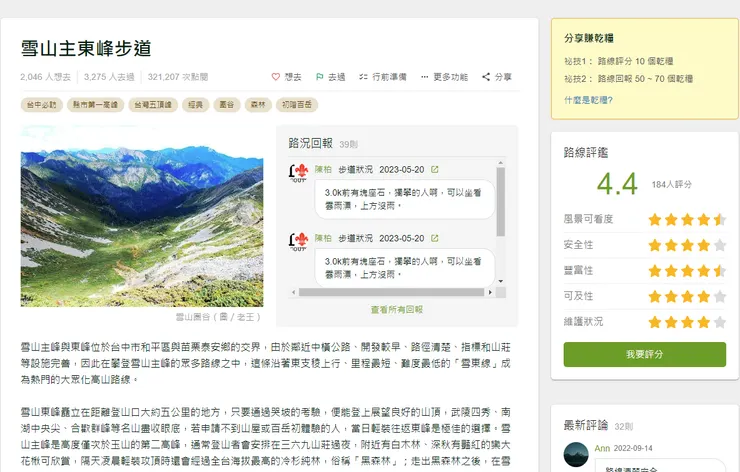Click the green 我要評分 button
The image size is (740, 472).
645,354
